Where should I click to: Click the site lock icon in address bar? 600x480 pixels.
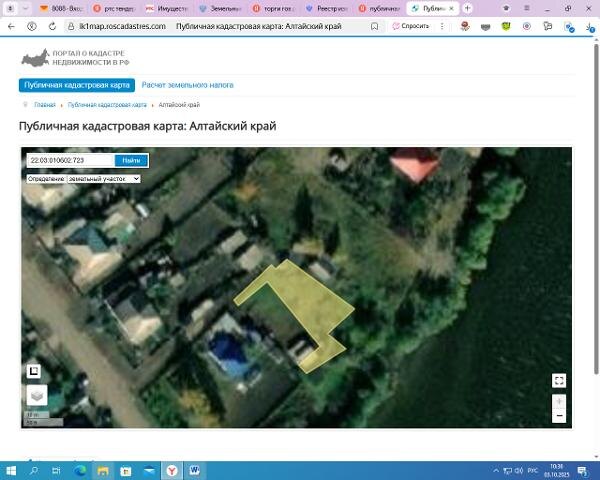pyautogui.click(x=71, y=26)
